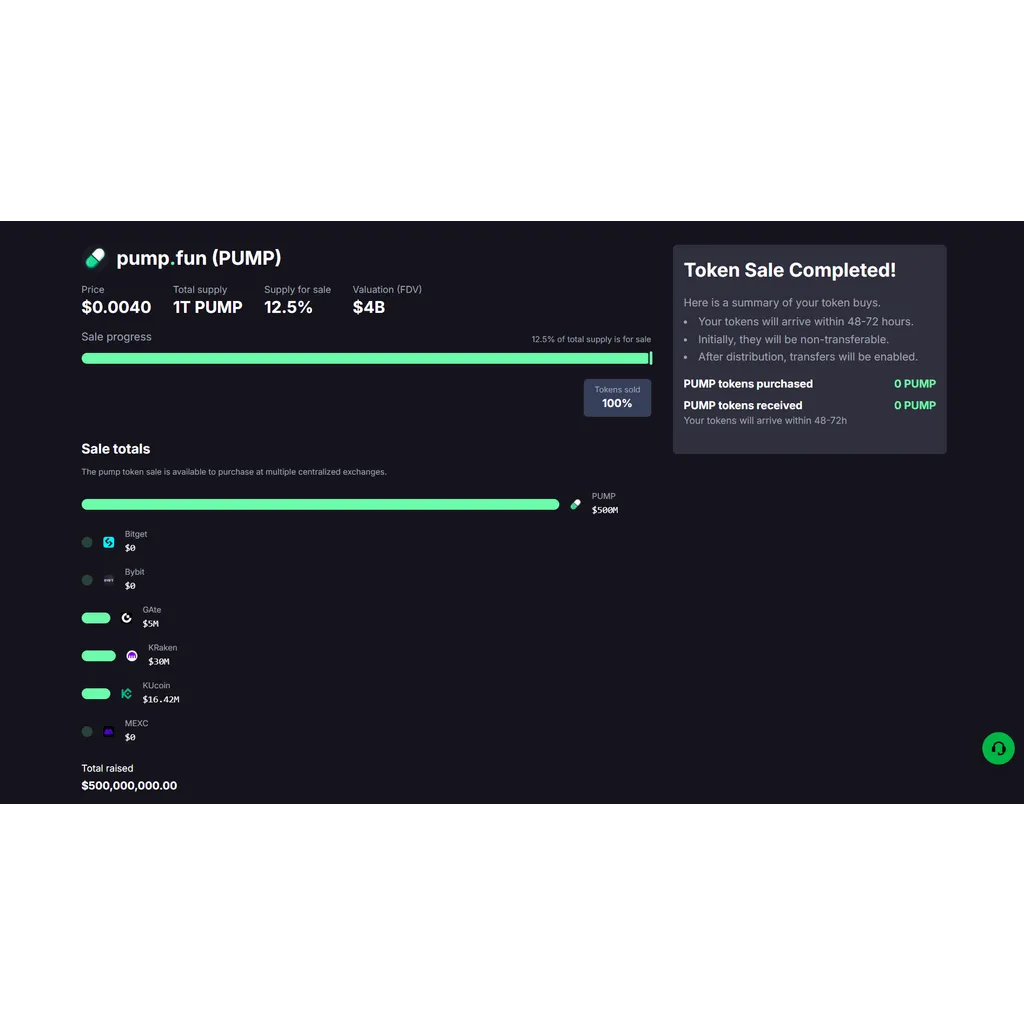The width and height of the screenshot is (1024, 1024).
Task: Click the Bybit exchange icon
Action: tap(108, 580)
